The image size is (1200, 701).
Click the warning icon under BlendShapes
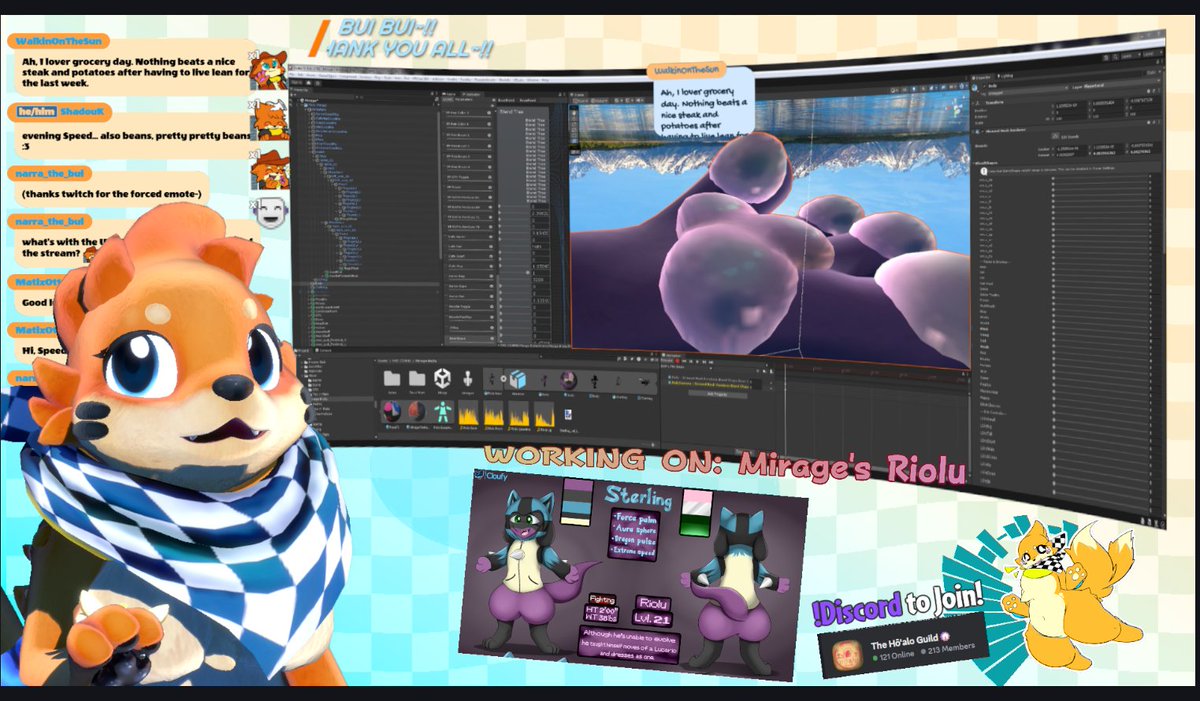[x=984, y=171]
